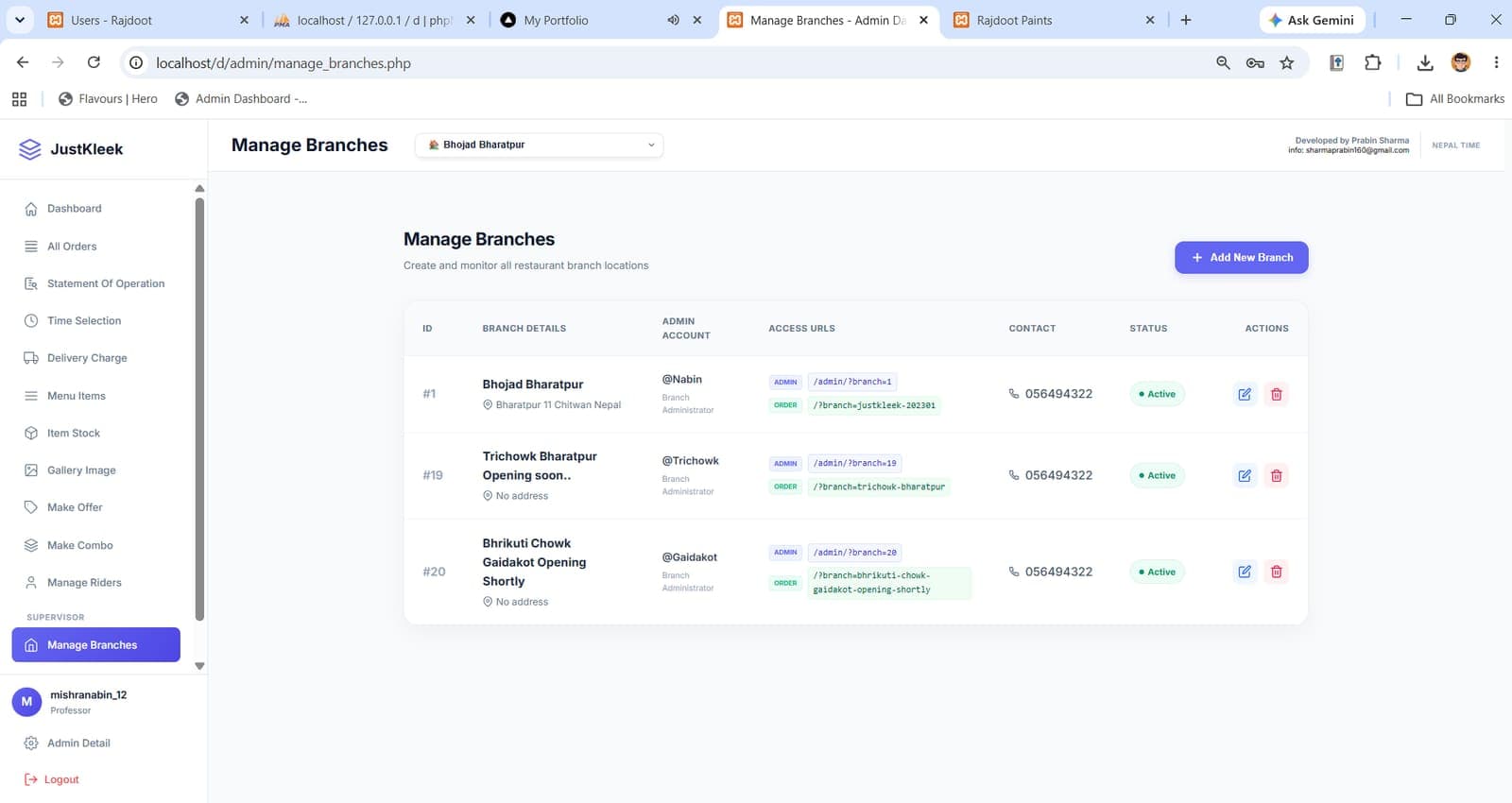
Task: Click the Logout link
Action: click(x=51, y=779)
